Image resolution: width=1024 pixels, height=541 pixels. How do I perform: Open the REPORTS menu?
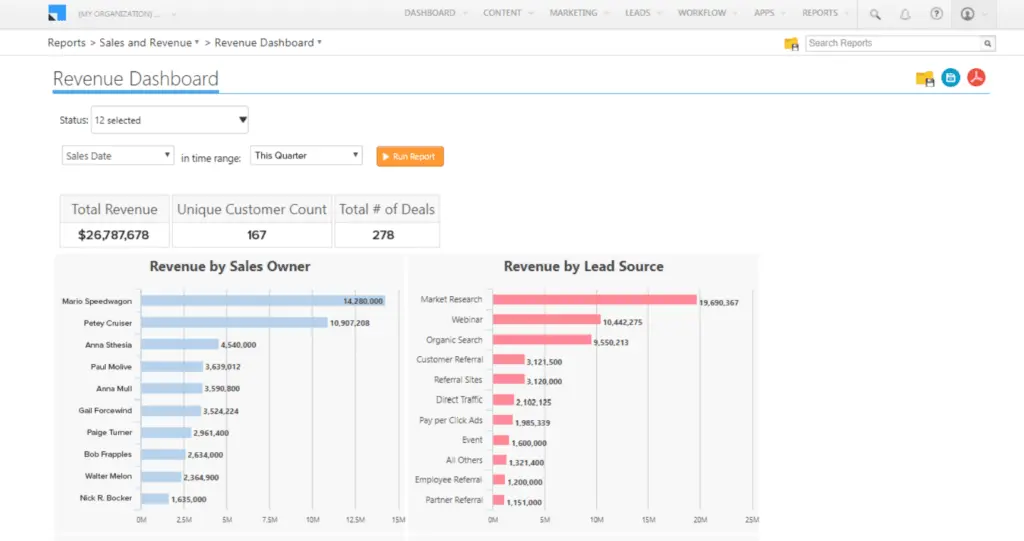pos(825,13)
